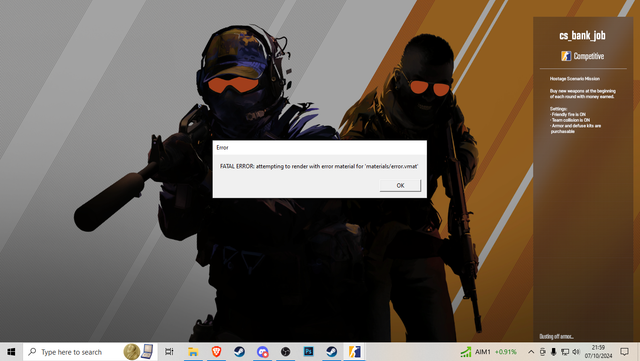Click the Error dialog title bar

[x=320, y=147]
